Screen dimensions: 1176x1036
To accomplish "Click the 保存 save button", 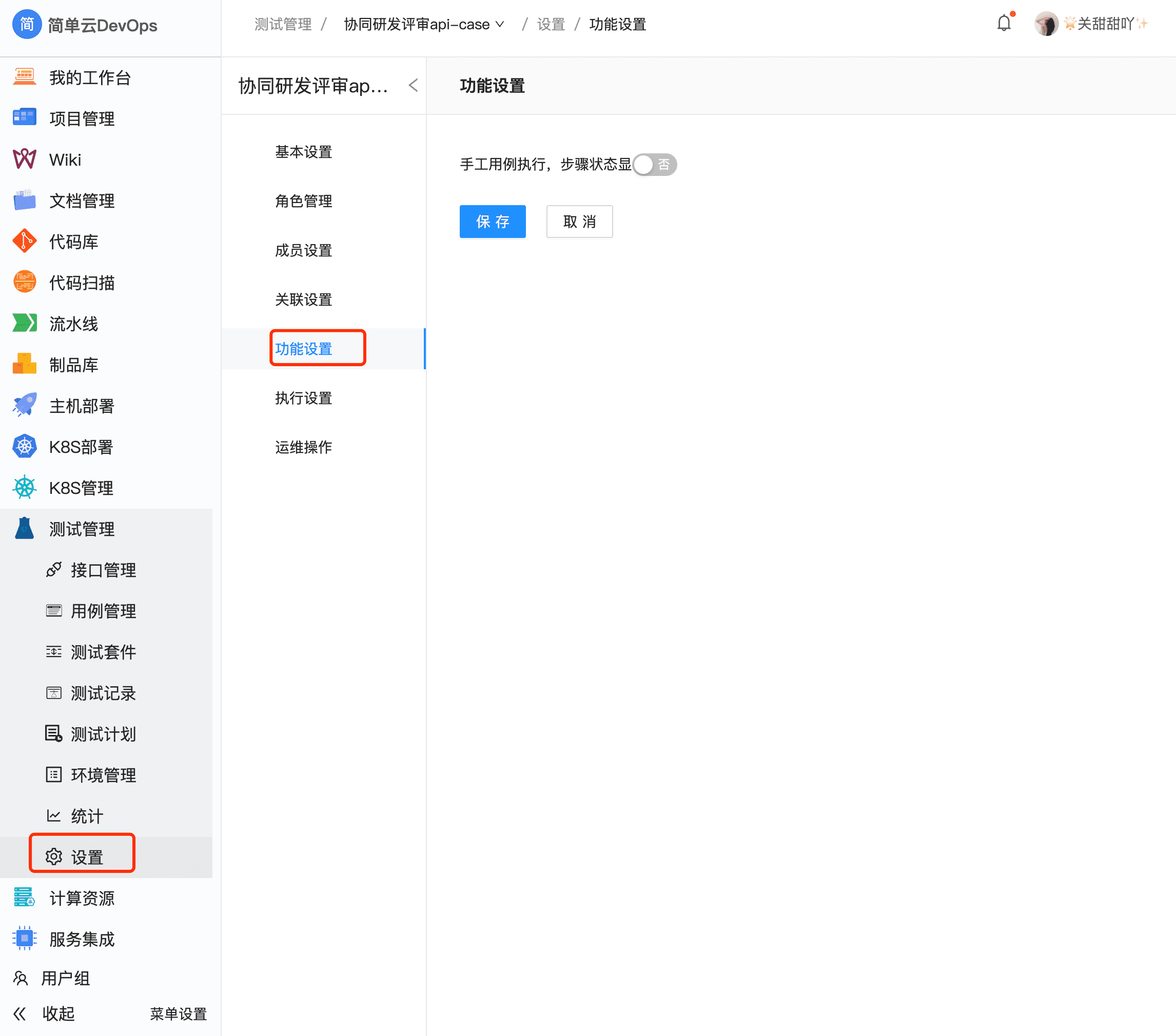I will (x=492, y=222).
